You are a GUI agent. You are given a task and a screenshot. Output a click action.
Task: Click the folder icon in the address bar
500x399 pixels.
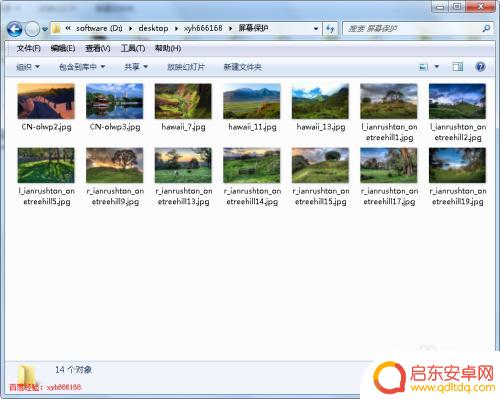click(56, 28)
